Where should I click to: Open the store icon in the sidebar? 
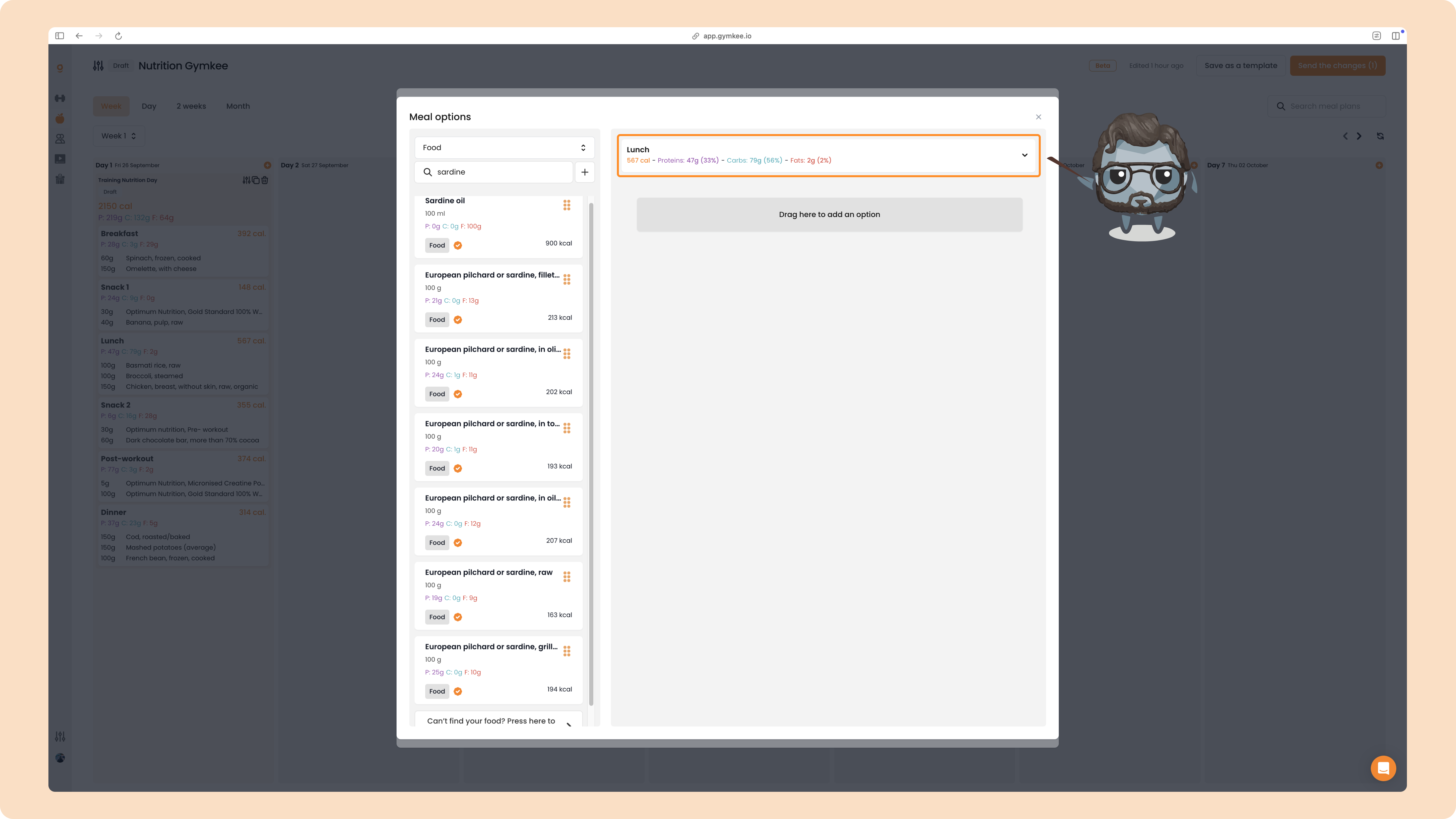(x=60, y=179)
